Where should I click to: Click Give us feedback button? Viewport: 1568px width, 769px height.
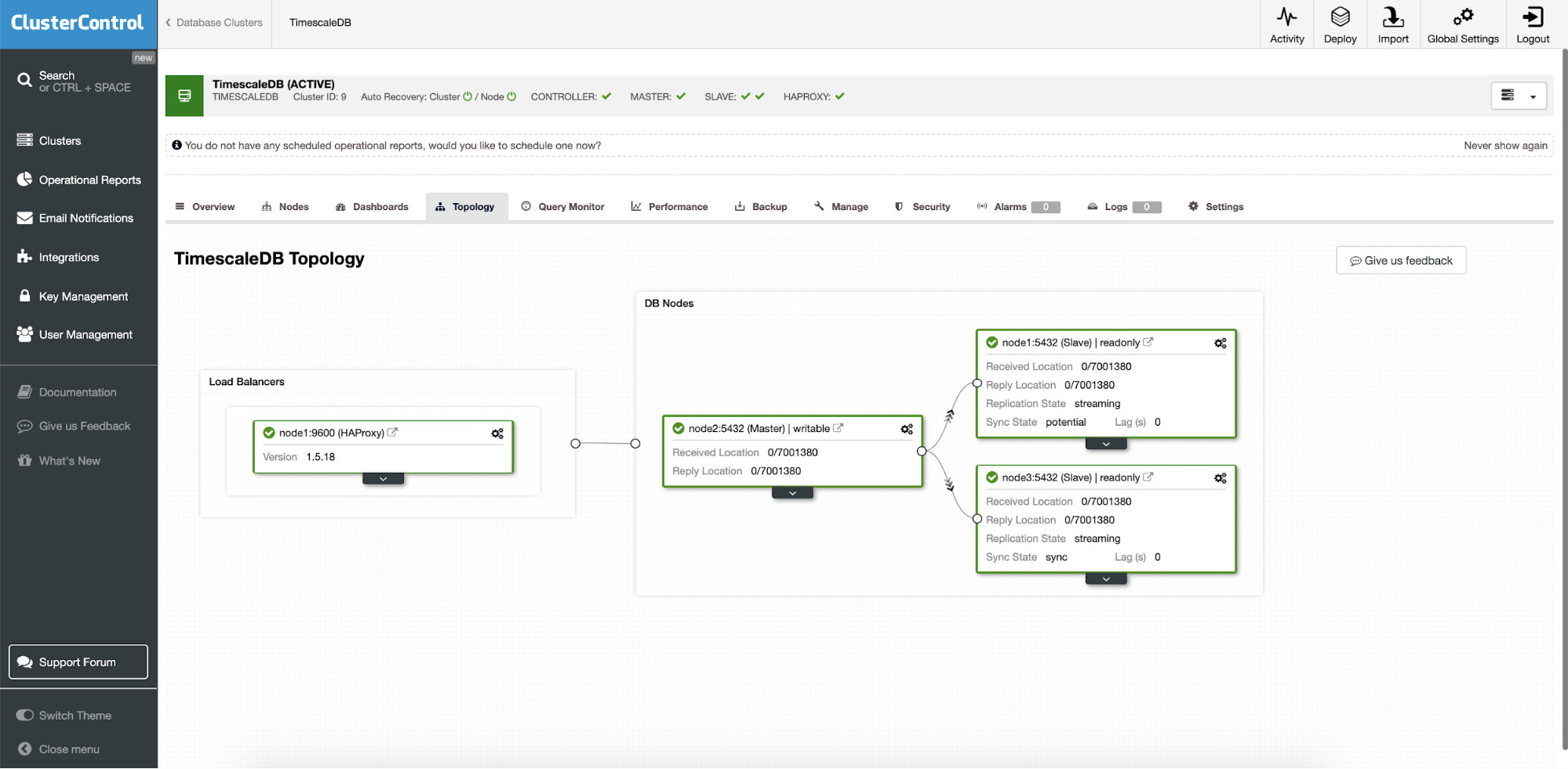(1401, 261)
